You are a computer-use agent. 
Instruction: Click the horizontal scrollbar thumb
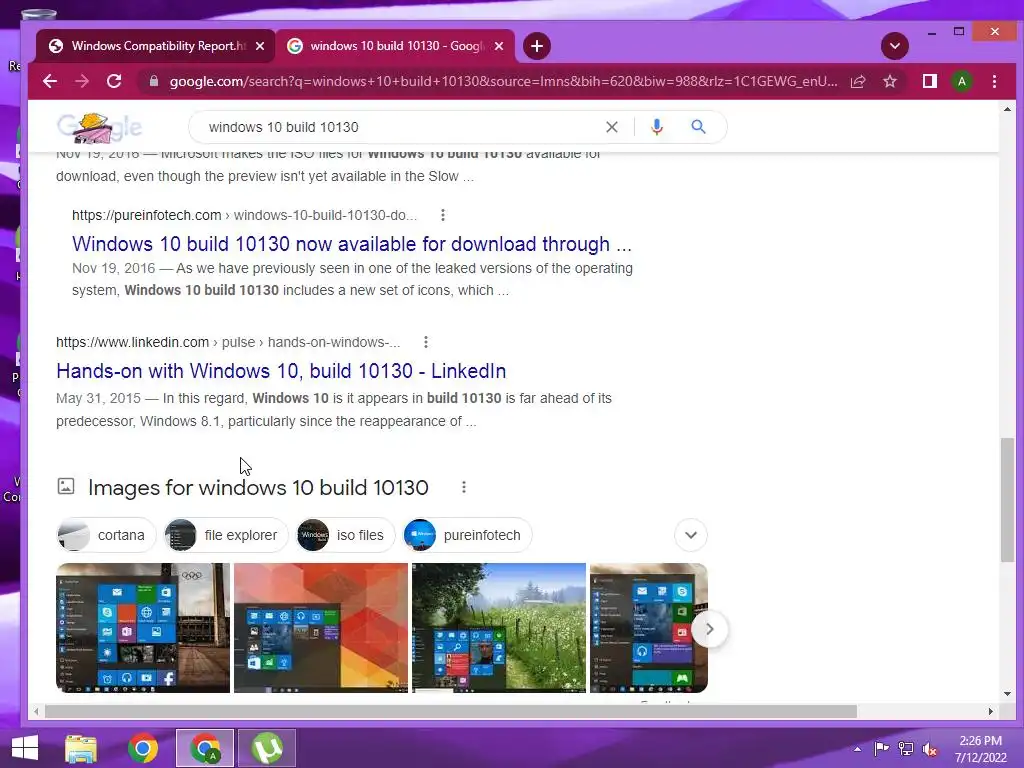point(451,711)
